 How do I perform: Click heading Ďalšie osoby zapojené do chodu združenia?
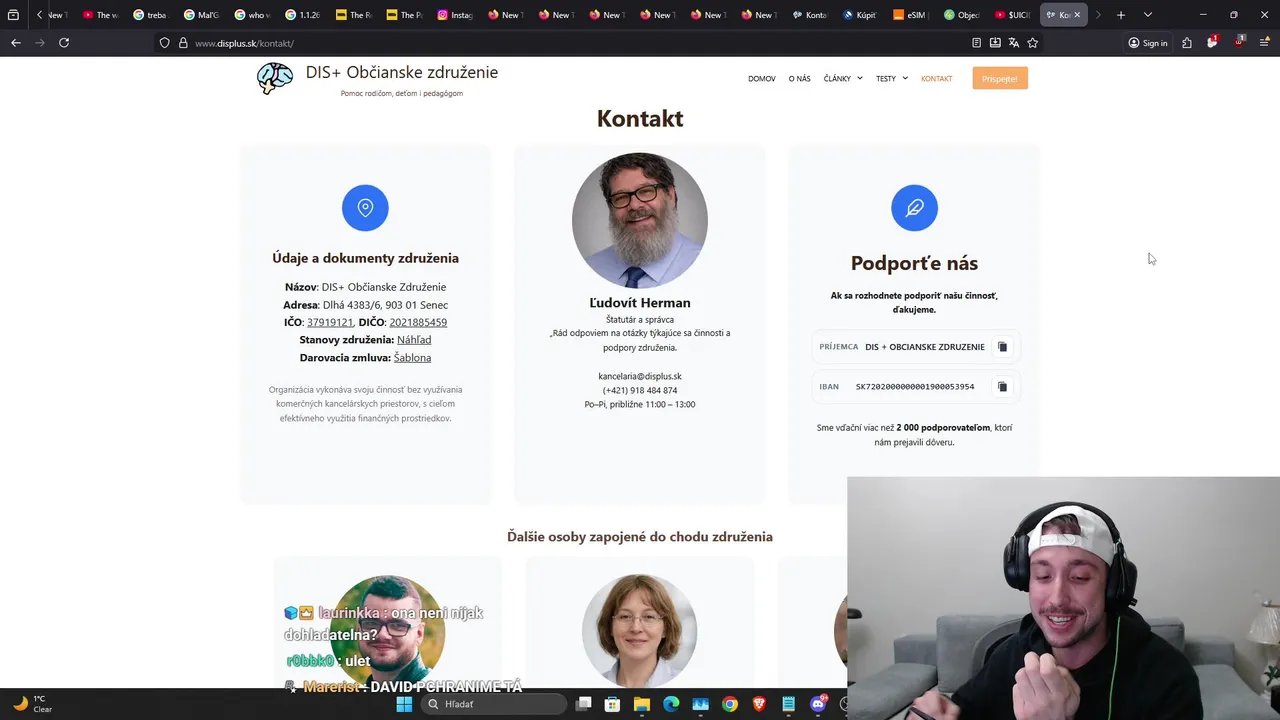tap(640, 537)
